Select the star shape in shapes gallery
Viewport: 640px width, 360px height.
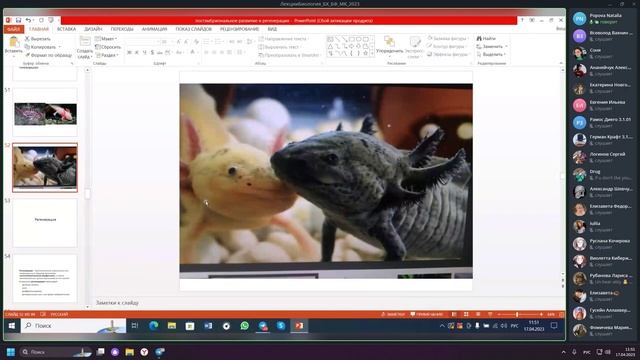(x=365, y=53)
